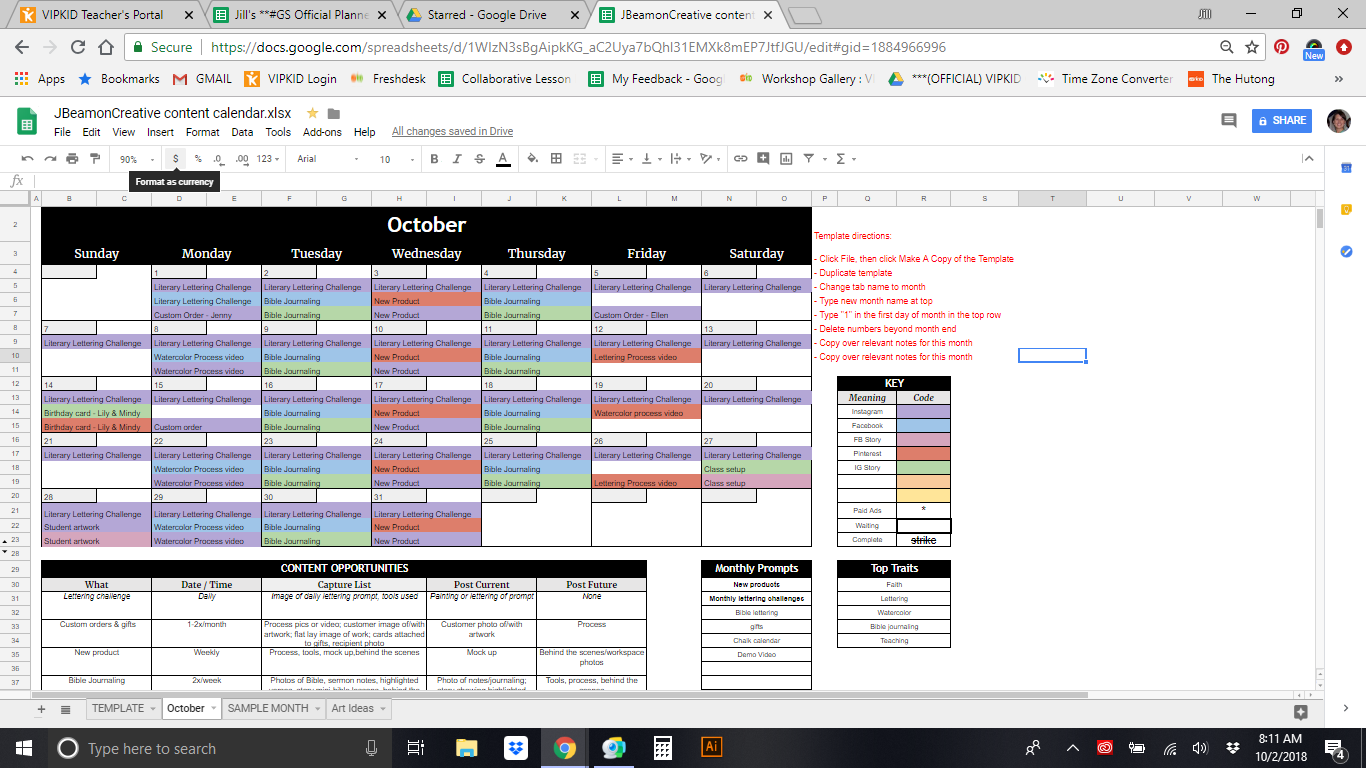Screen dimensions: 1366x768
Task: Add a new sheet with plus button
Action: (41, 709)
